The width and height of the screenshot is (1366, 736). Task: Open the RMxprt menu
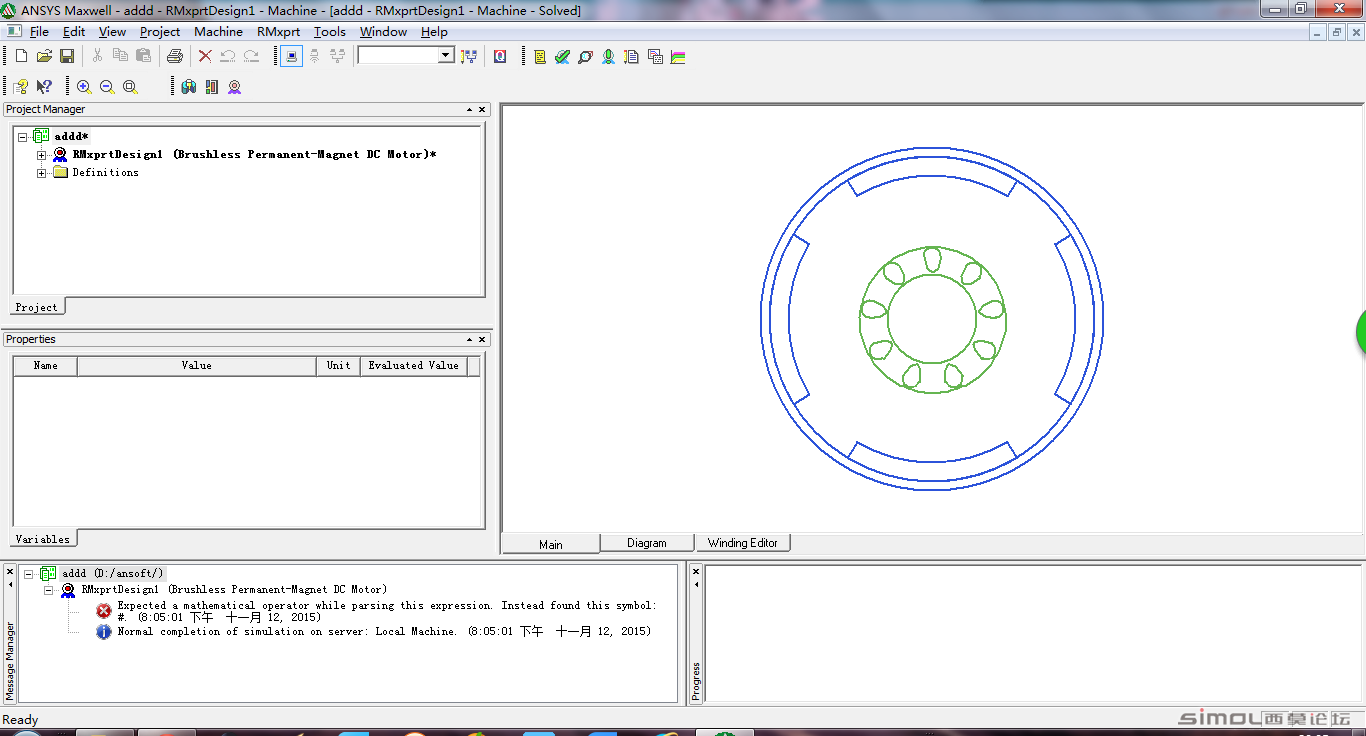pos(278,32)
